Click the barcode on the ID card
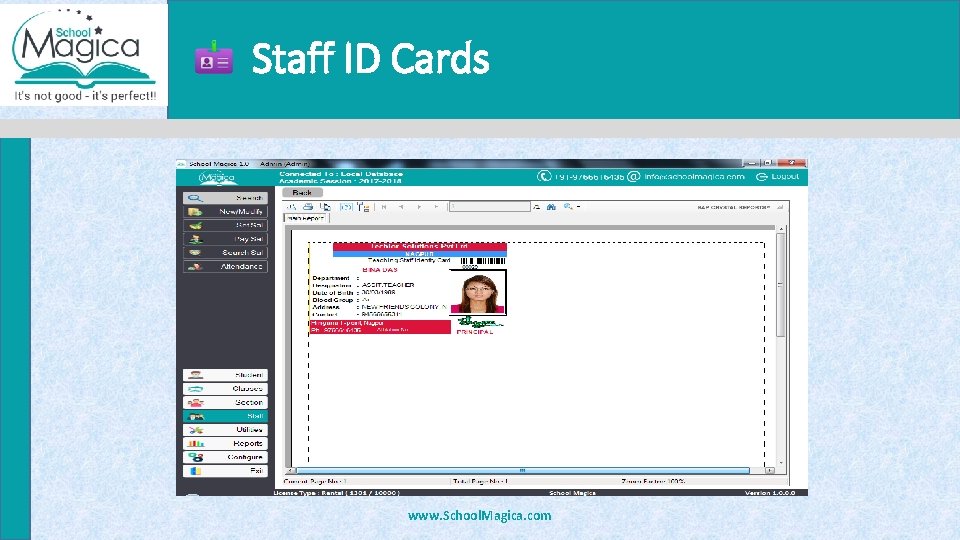The width and height of the screenshot is (960, 540). pyautogui.click(x=482, y=261)
